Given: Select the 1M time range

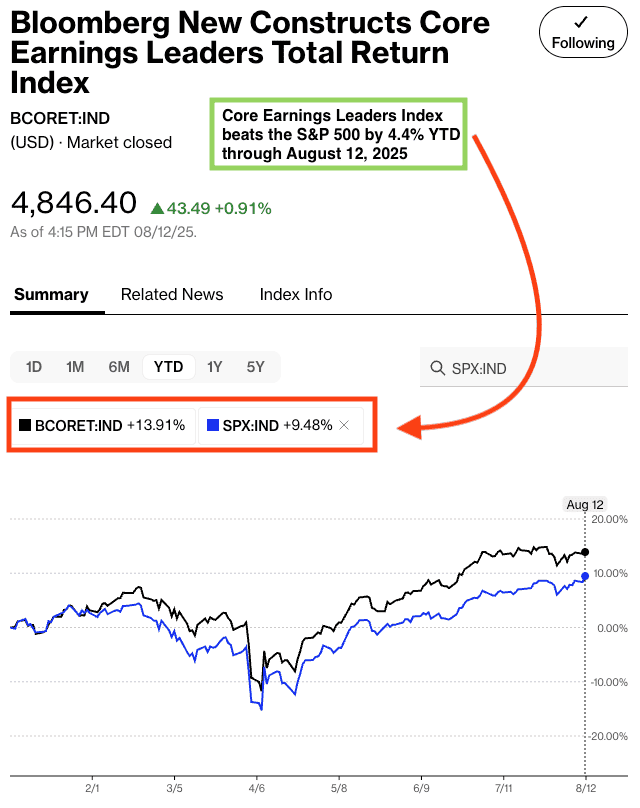Looking at the screenshot, I should coord(75,367).
